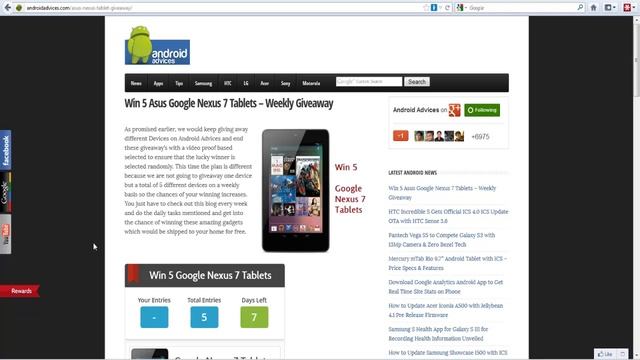640x360 pixels.
Task: Open Pantech Vega S5 to Compete Galaxy S3 link
Action: (442, 240)
